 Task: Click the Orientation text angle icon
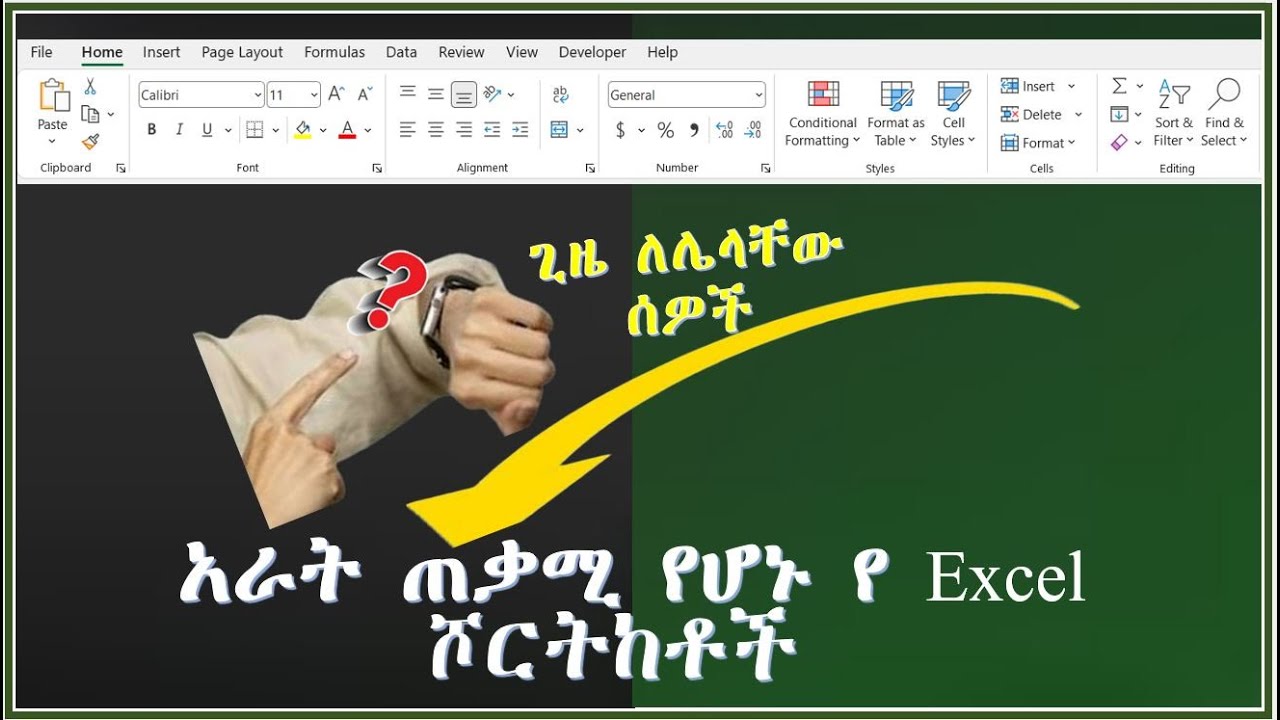(492, 94)
